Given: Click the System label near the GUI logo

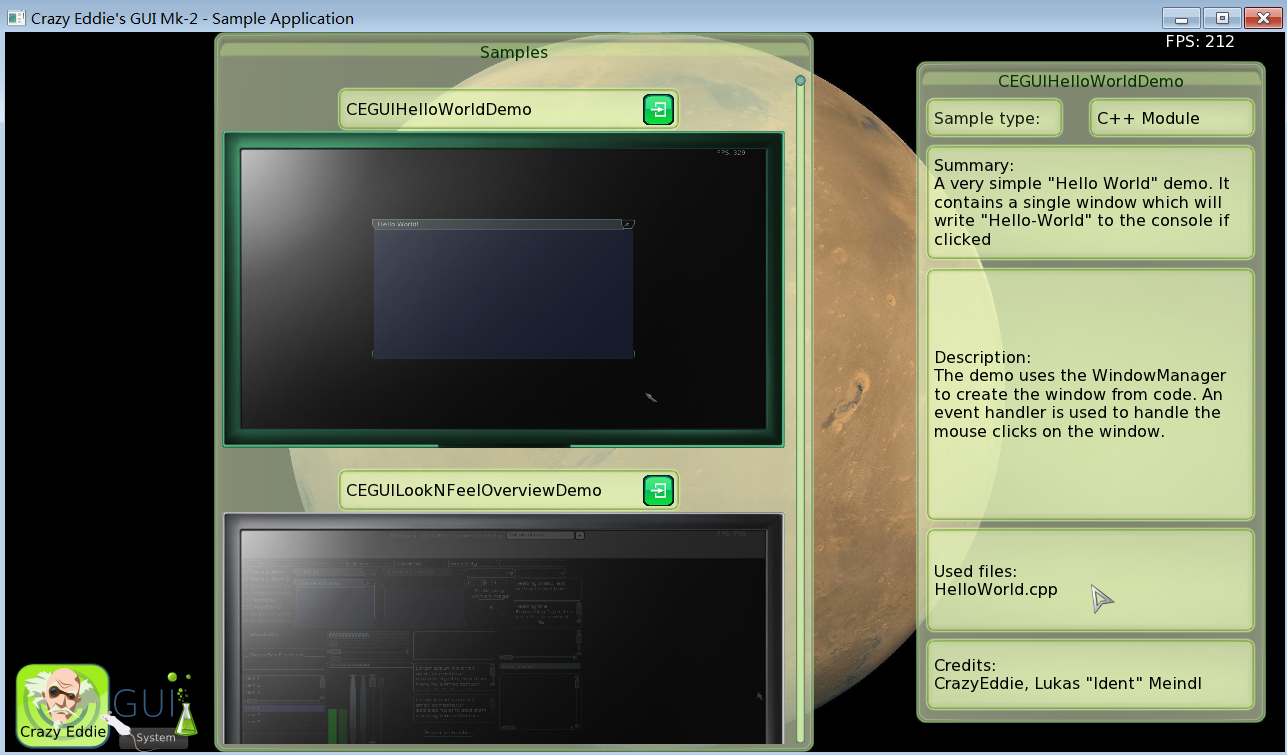Looking at the screenshot, I should tap(156, 738).
